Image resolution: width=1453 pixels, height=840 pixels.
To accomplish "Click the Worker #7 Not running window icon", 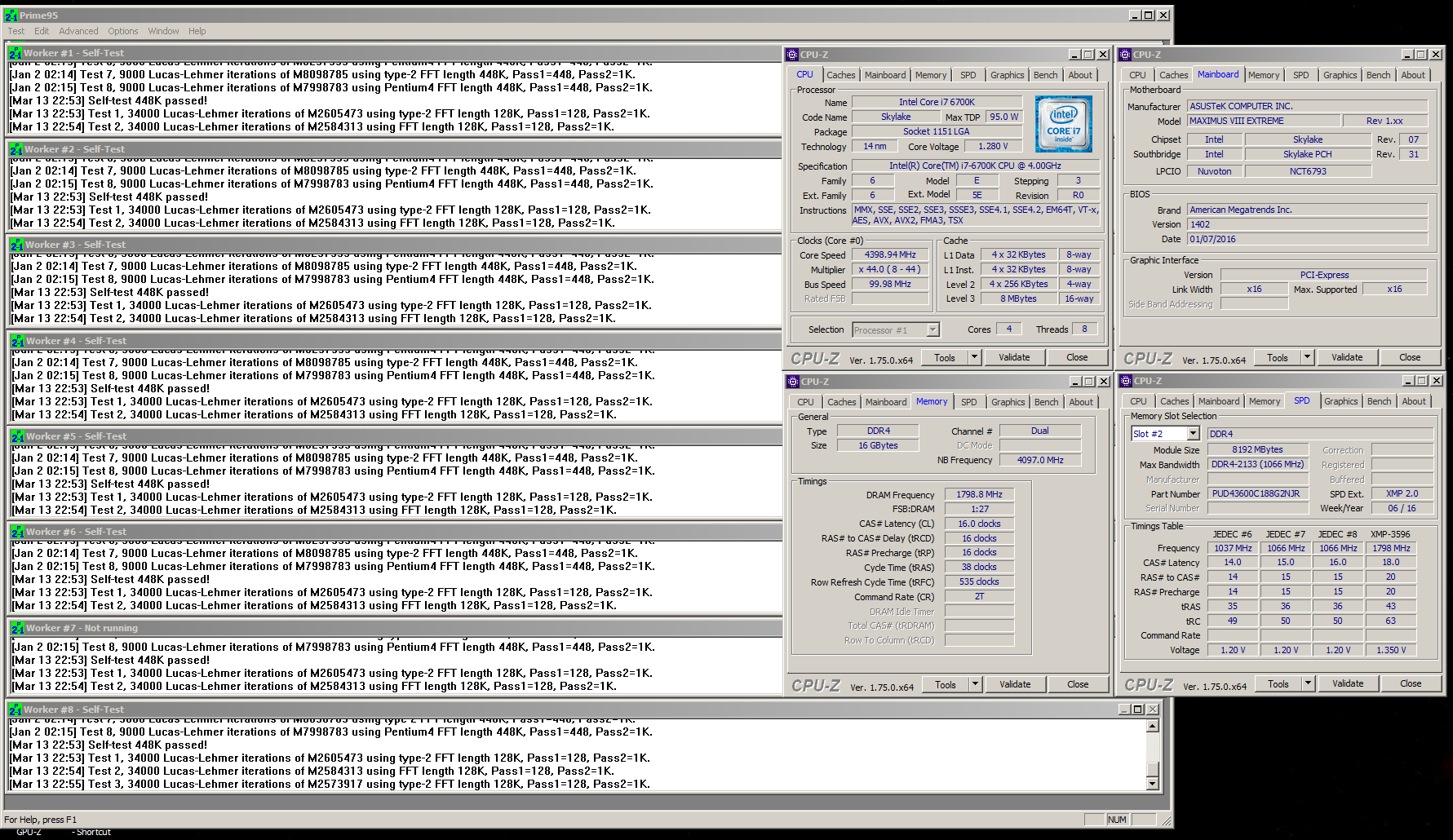I will point(17,628).
